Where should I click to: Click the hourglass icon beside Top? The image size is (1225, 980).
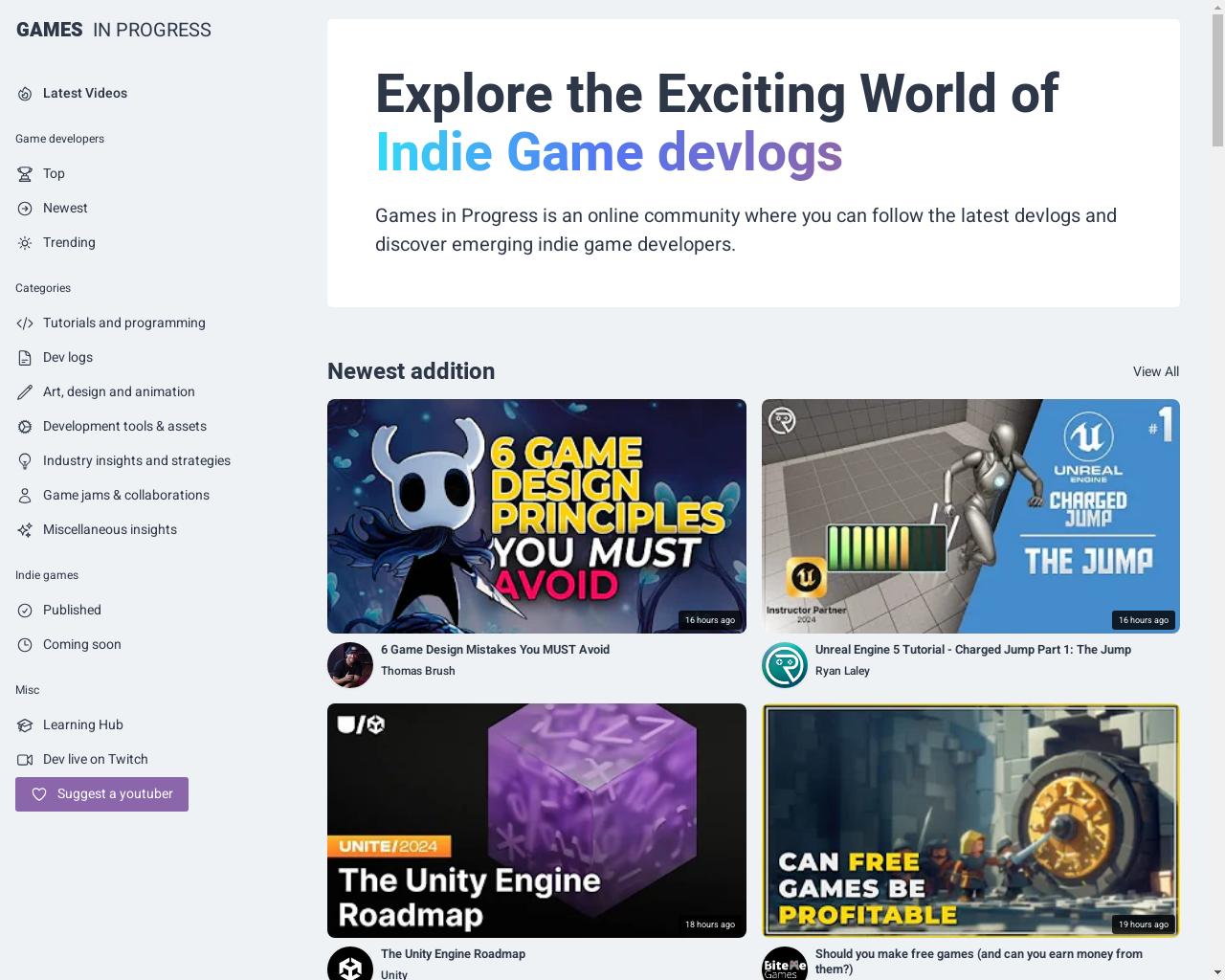(x=25, y=174)
